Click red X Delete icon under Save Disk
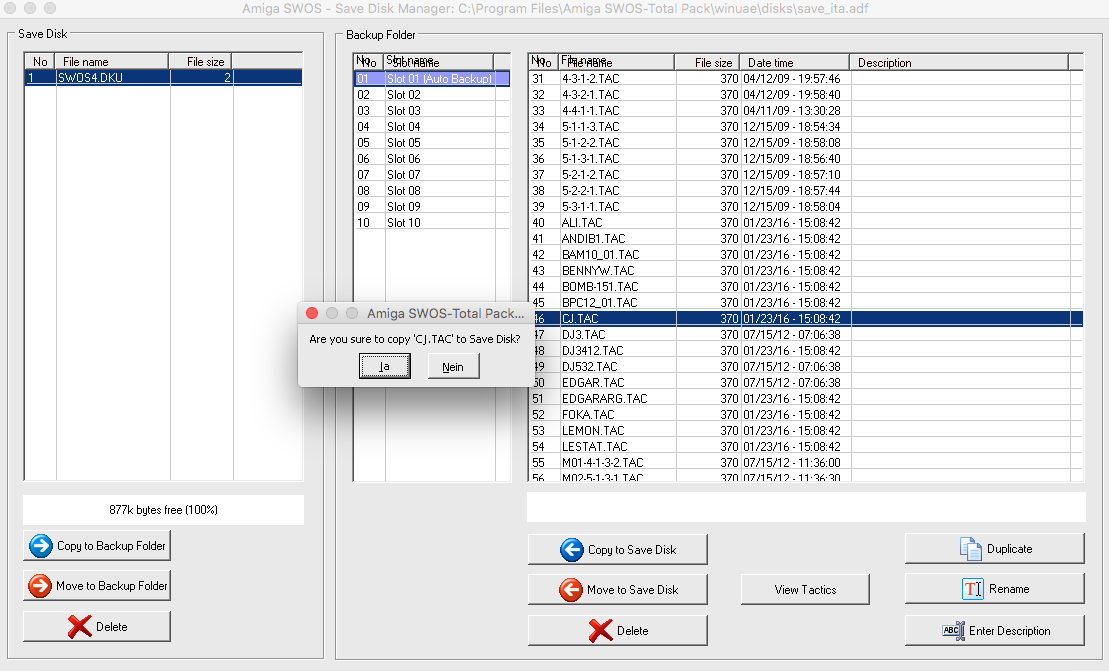Image resolution: width=1109 pixels, height=671 pixels. click(79, 627)
